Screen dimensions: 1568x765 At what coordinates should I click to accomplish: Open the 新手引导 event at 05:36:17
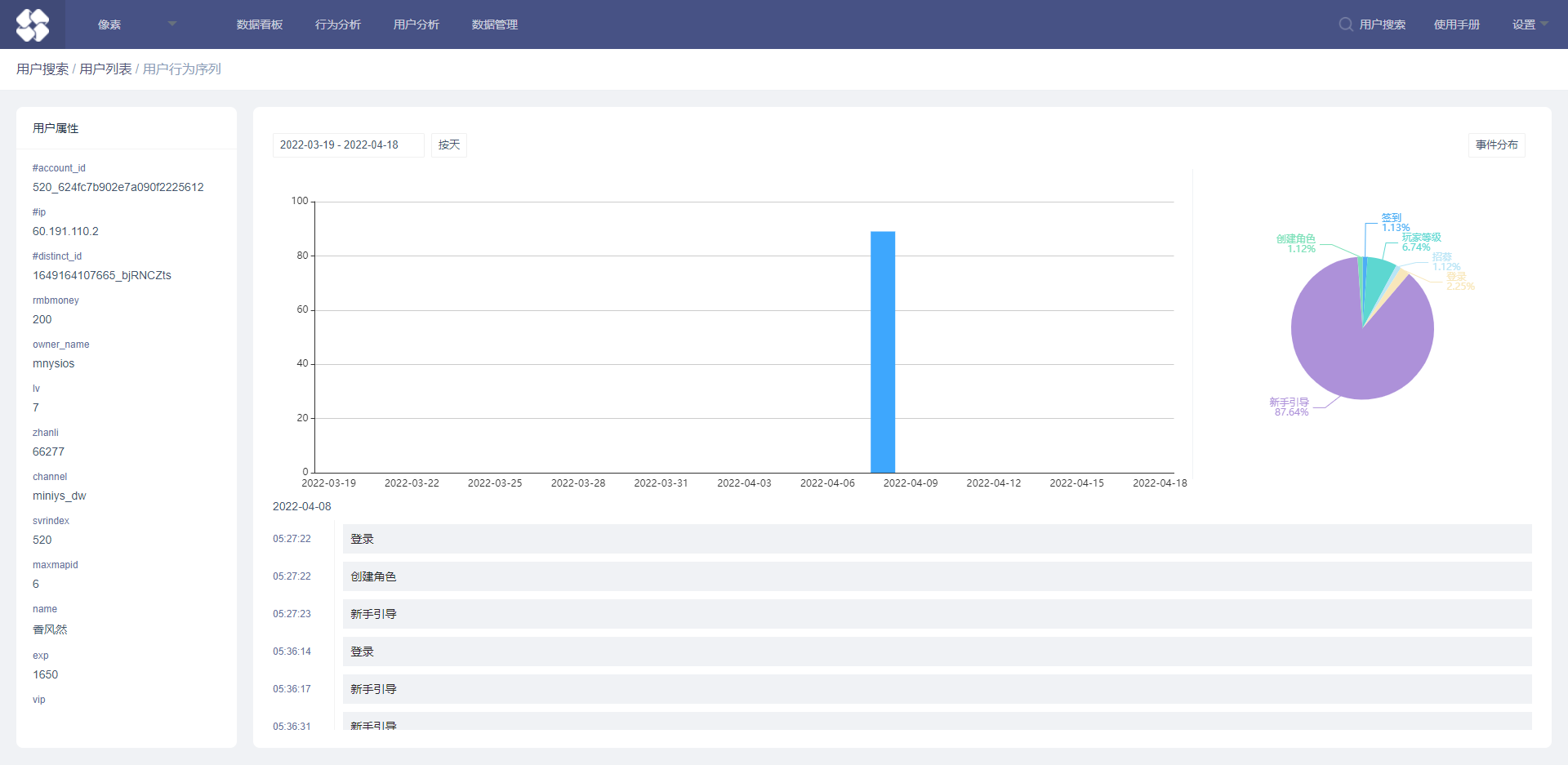937,689
